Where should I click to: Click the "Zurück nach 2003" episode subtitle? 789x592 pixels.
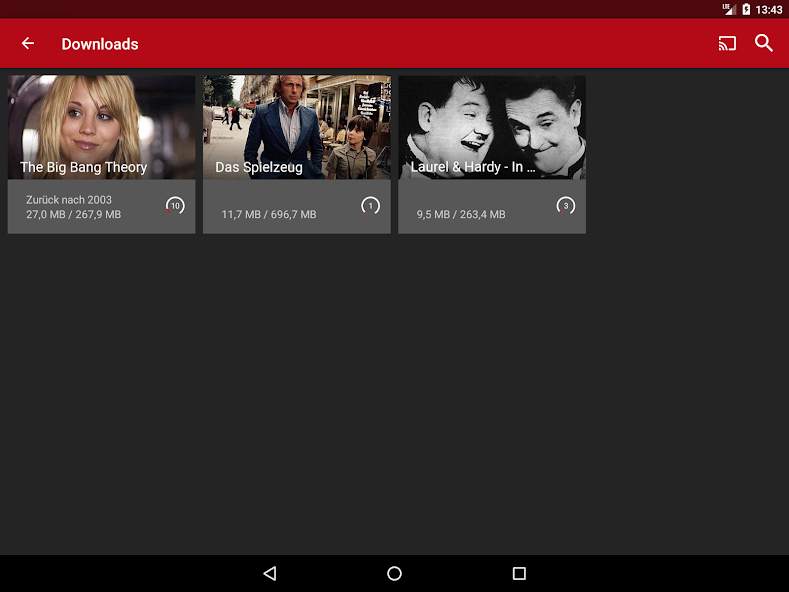pos(69,200)
